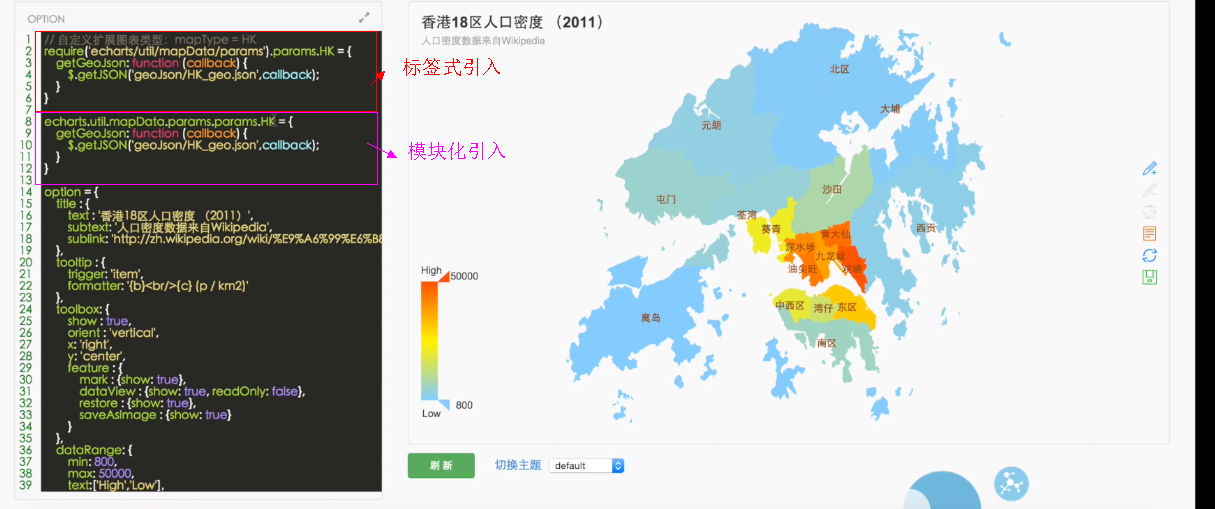Expand the OPTION code panel fullscreen icon

(x=364, y=18)
